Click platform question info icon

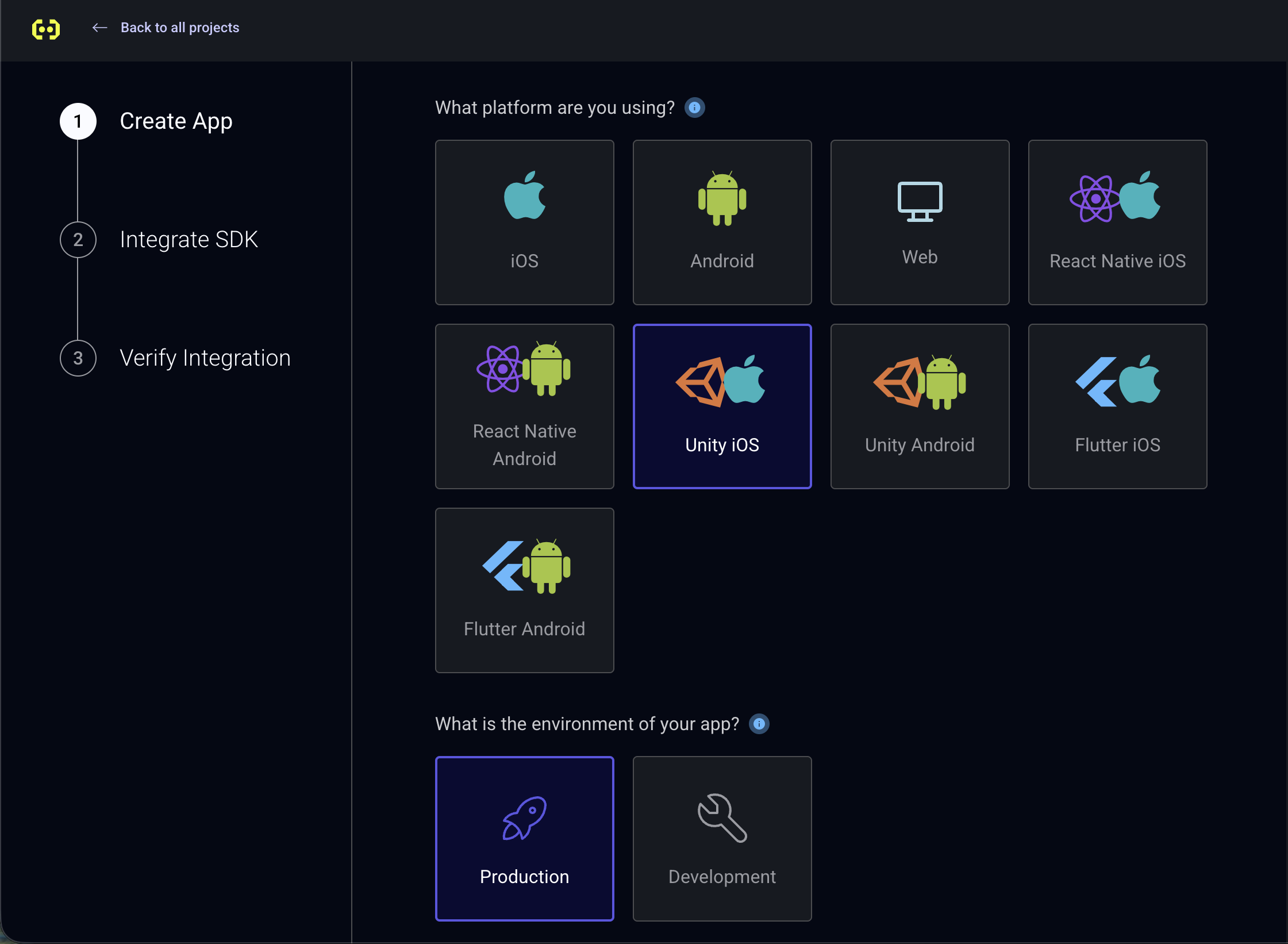(694, 108)
